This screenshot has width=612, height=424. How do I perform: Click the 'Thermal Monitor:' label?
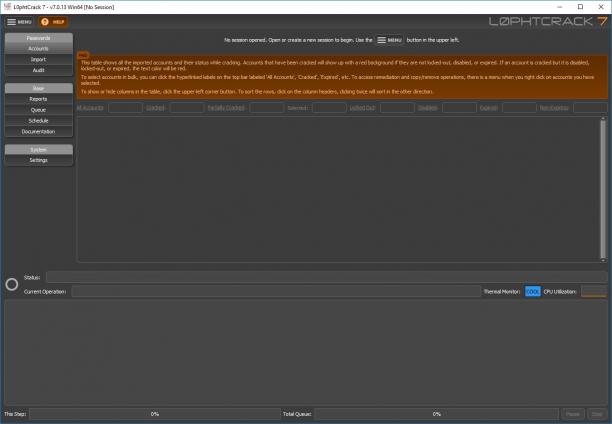click(x=502, y=292)
